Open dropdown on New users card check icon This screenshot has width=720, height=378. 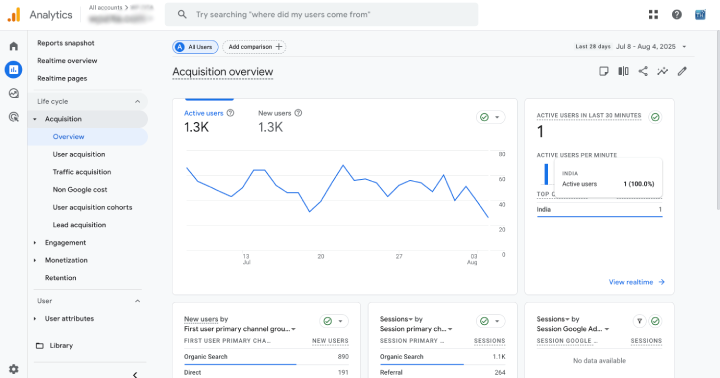(340, 321)
